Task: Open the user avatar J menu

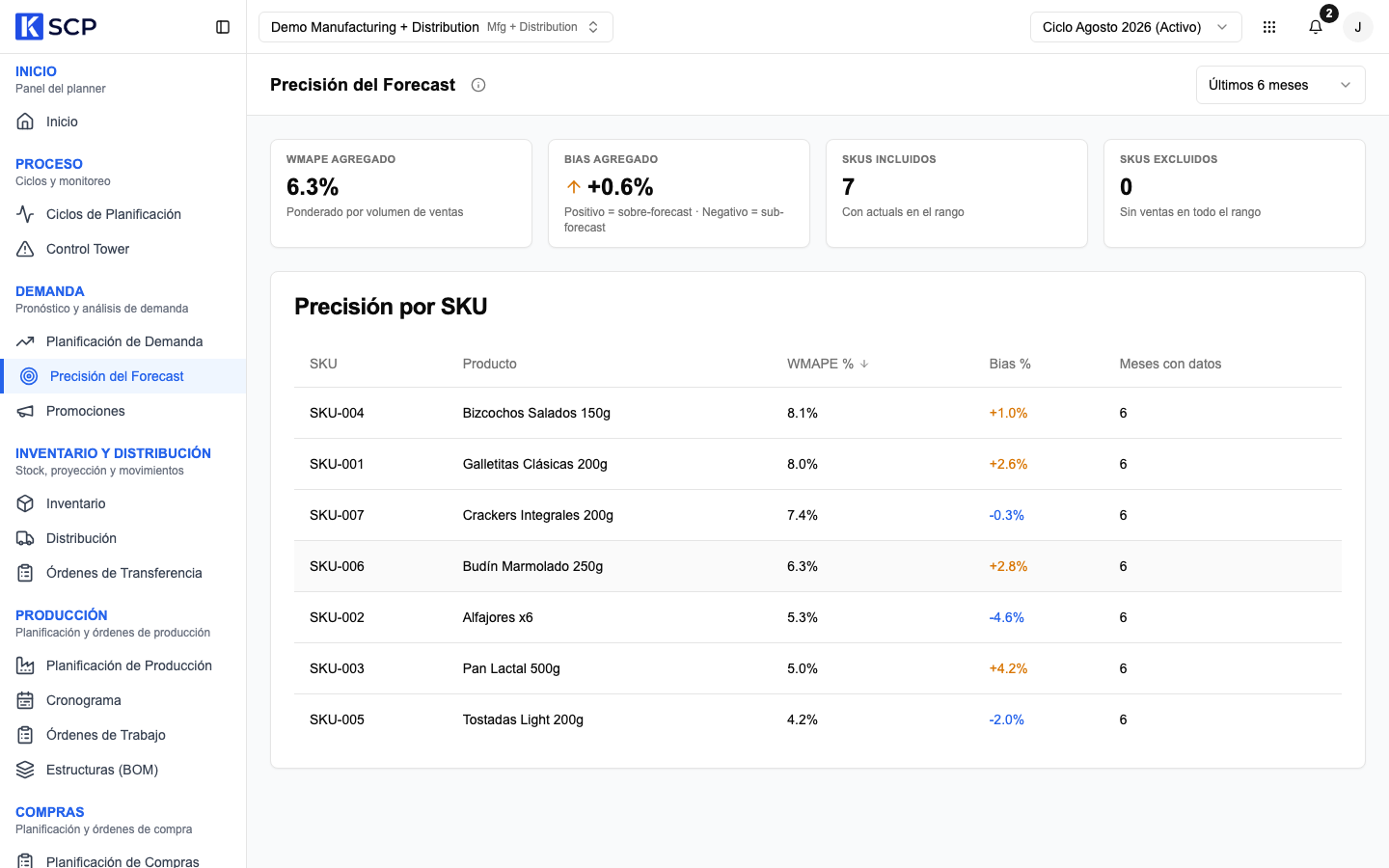Action: [1358, 27]
